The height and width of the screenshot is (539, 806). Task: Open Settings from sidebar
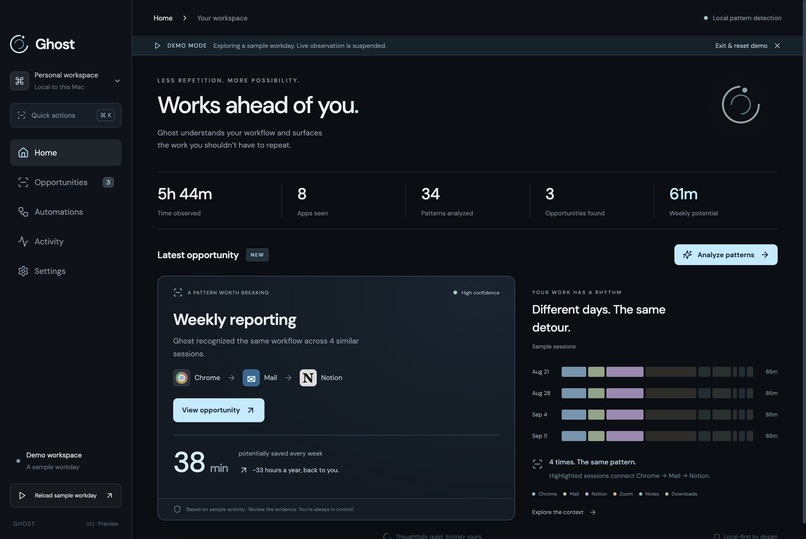pyautogui.click(x=66, y=271)
